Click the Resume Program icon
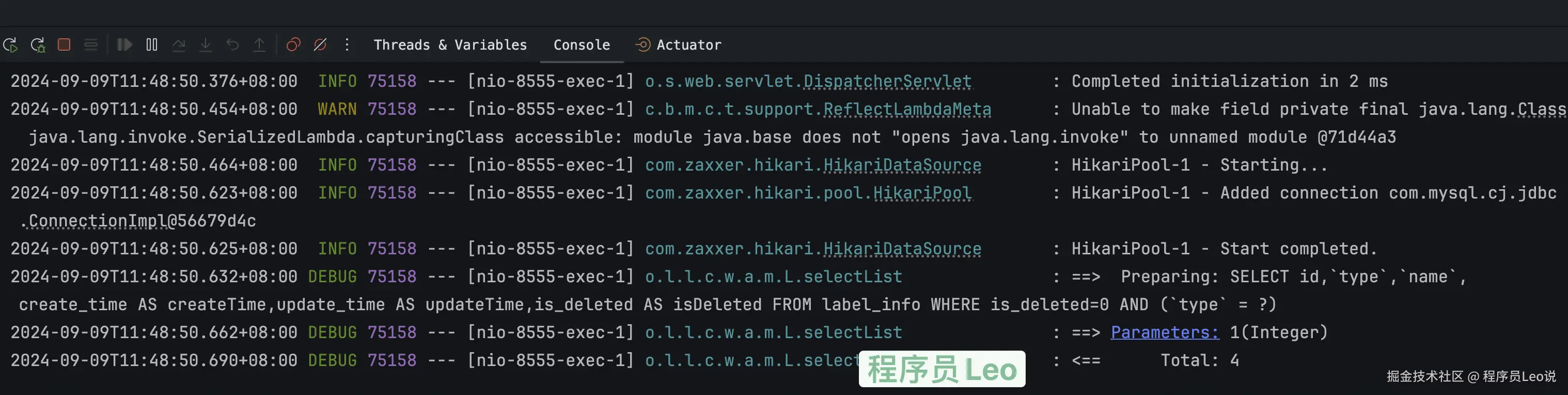The image size is (1568, 395). 125,44
